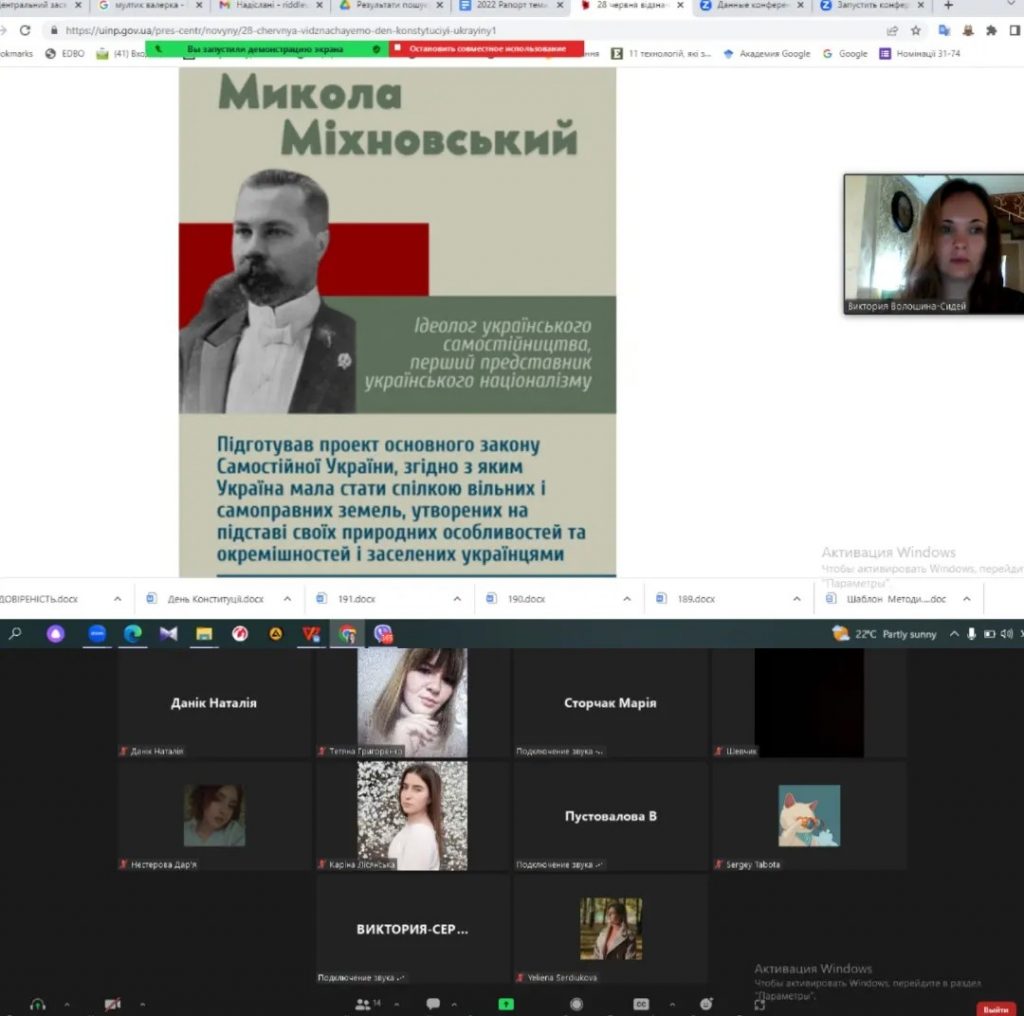Open the Zoom chat icon
1024x1016 pixels.
433,1003
